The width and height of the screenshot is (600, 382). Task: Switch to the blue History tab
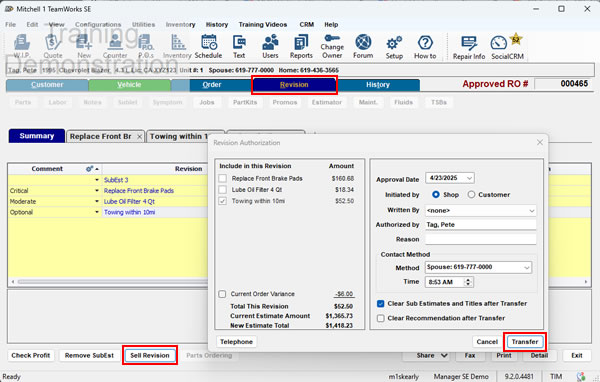click(378, 85)
